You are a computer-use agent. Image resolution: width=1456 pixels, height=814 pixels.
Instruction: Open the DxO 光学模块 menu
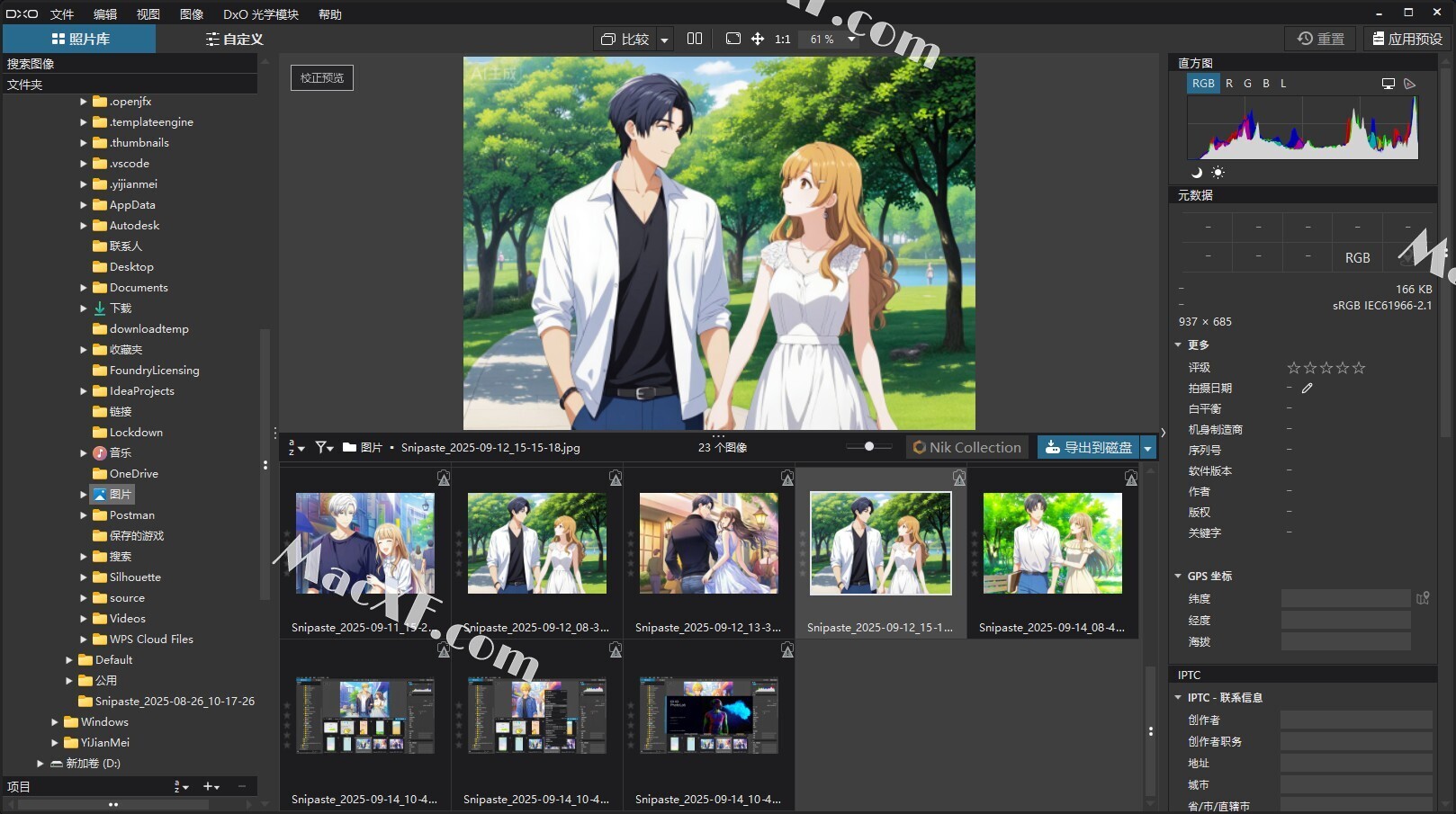260,14
